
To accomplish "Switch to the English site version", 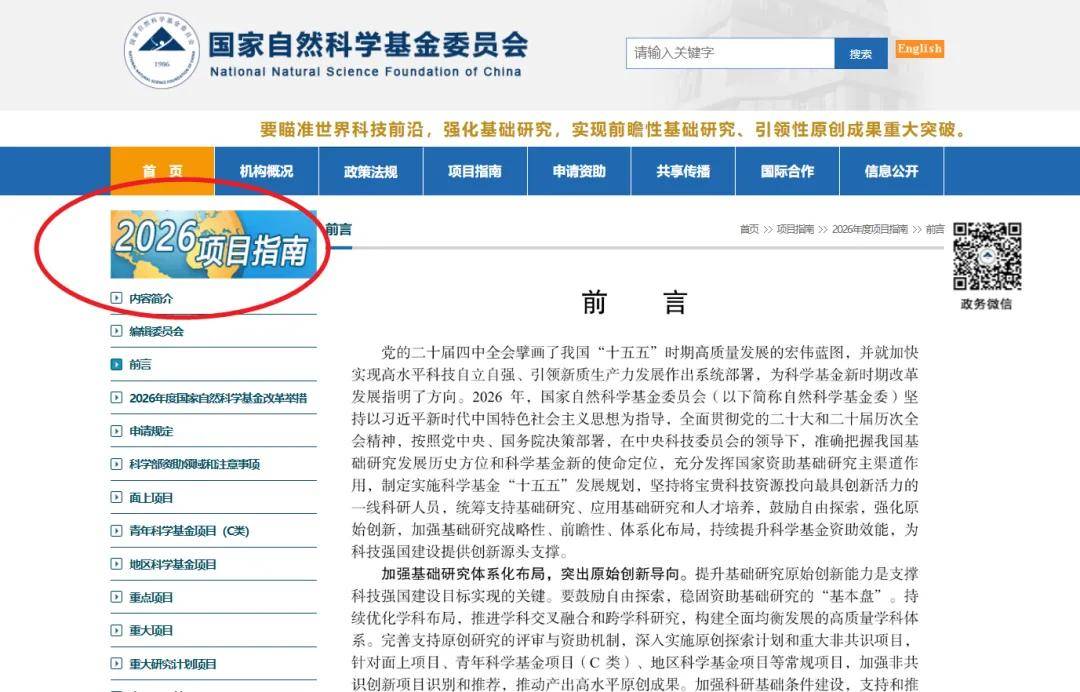I will pyautogui.click(x=919, y=49).
